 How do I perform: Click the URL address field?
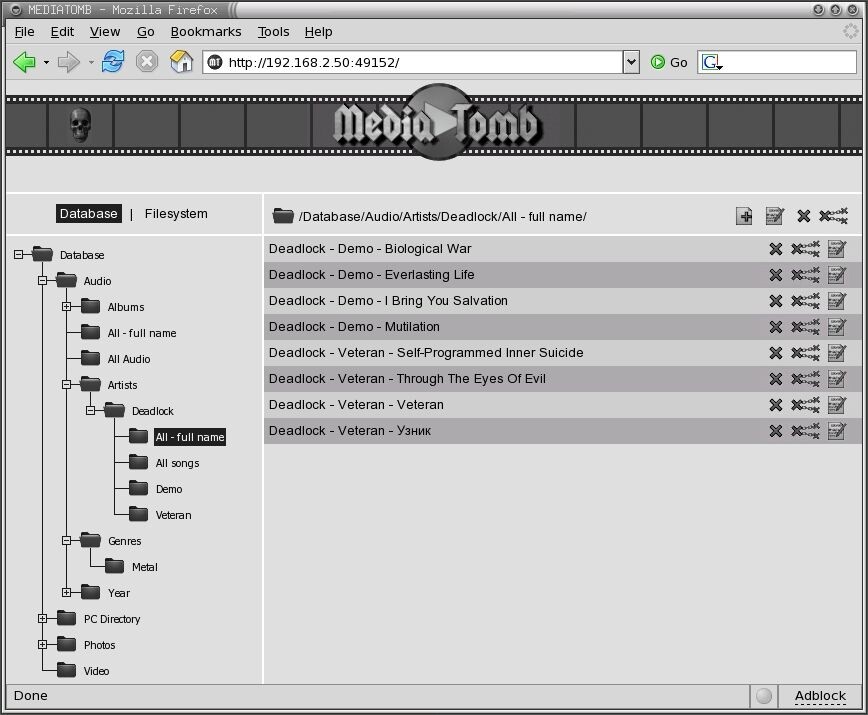tap(412, 62)
